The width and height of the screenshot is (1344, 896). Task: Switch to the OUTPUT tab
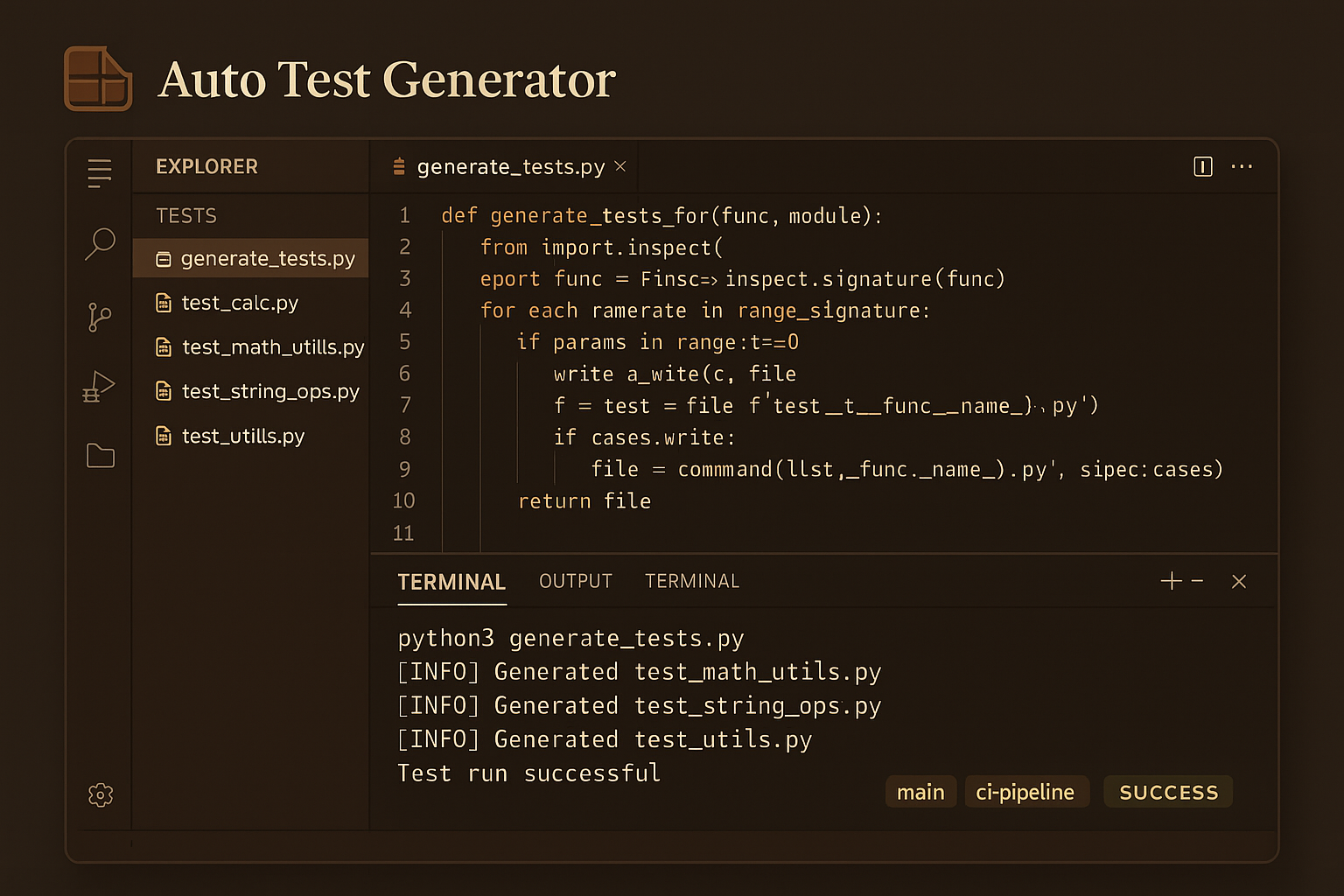click(575, 581)
